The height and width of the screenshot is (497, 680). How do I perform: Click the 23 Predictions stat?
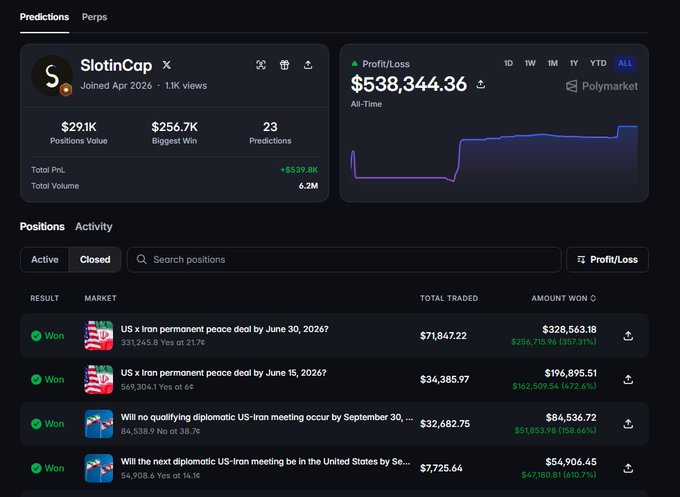270,133
